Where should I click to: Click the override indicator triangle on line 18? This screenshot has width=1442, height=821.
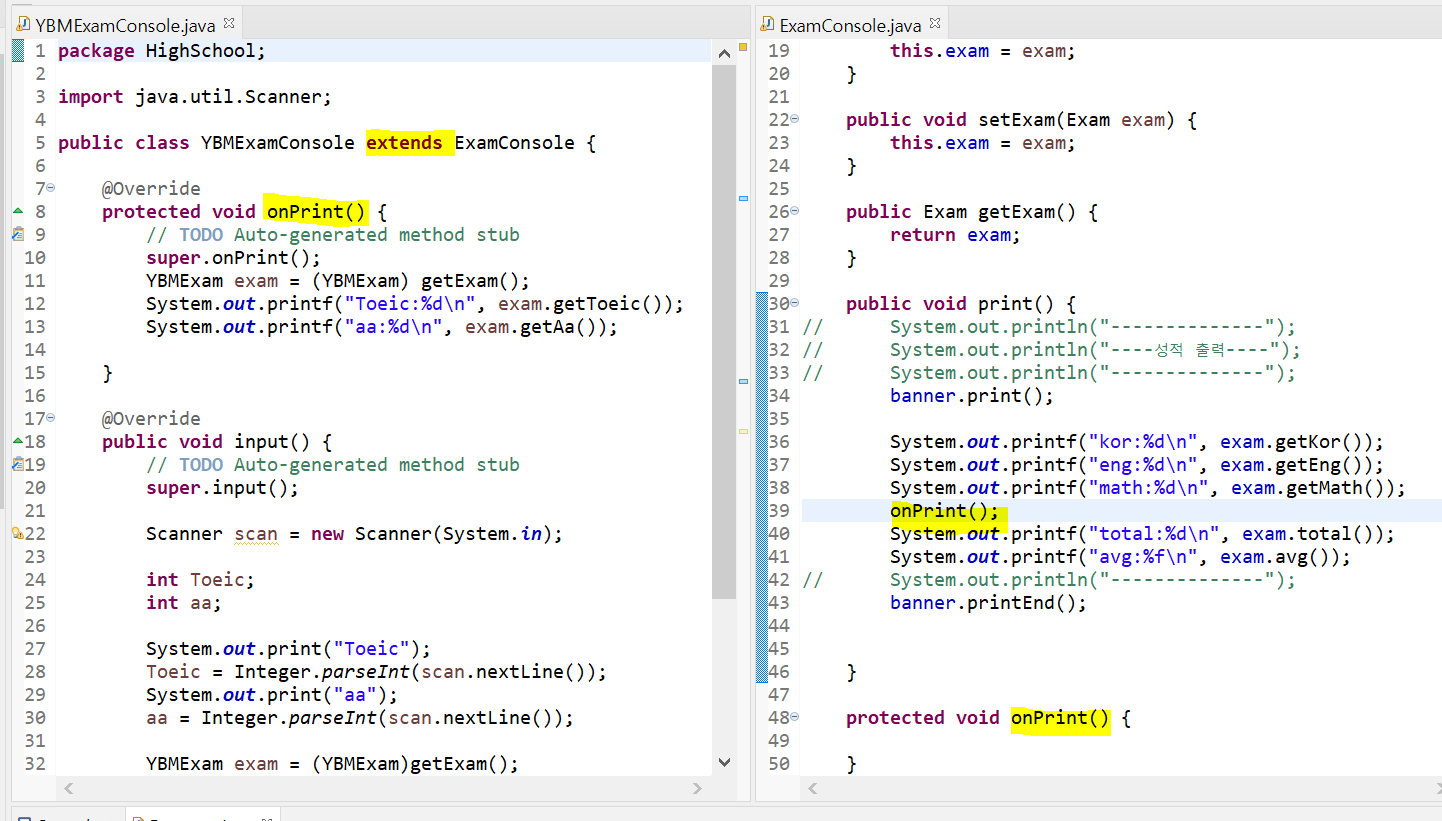pos(17,441)
